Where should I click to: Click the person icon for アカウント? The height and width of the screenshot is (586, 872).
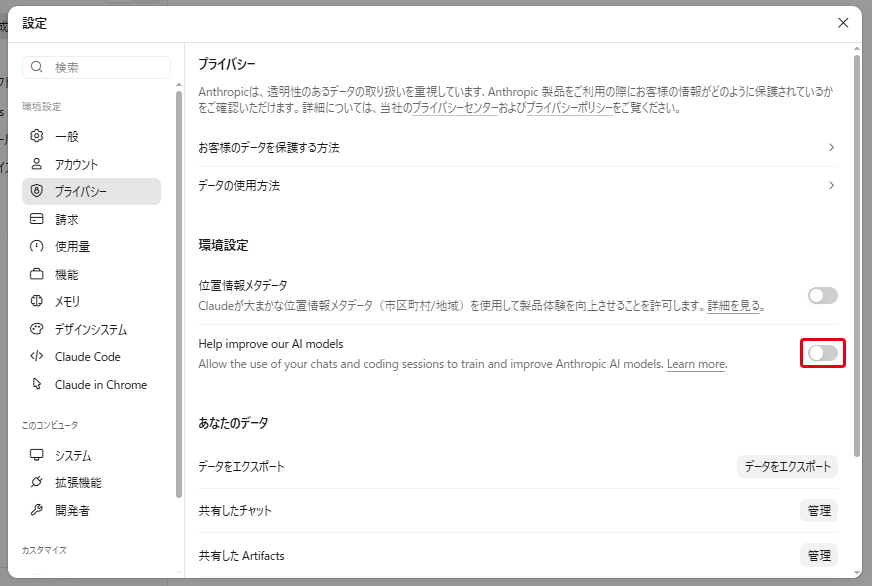(37, 163)
